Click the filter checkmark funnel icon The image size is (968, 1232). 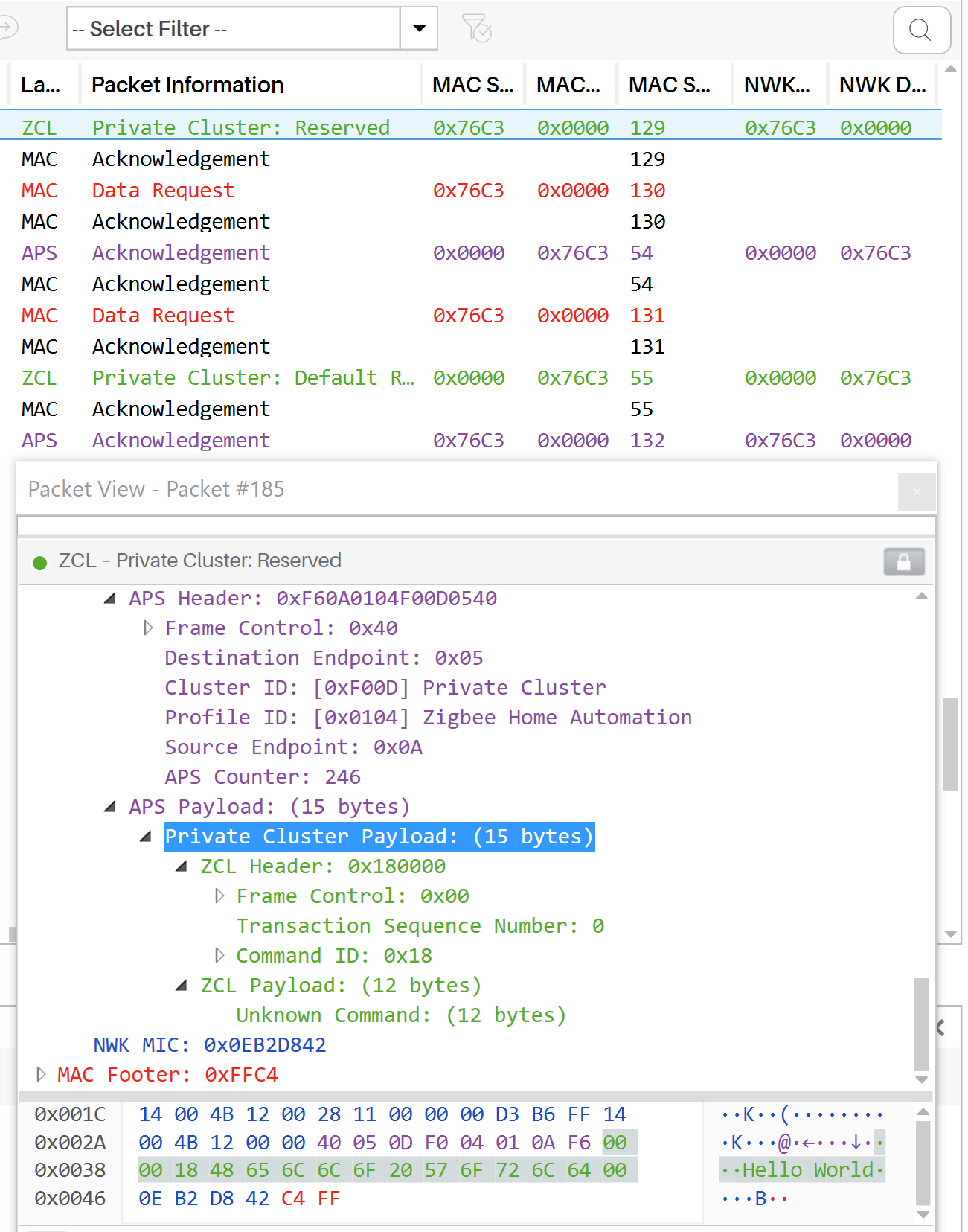click(476, 29)
